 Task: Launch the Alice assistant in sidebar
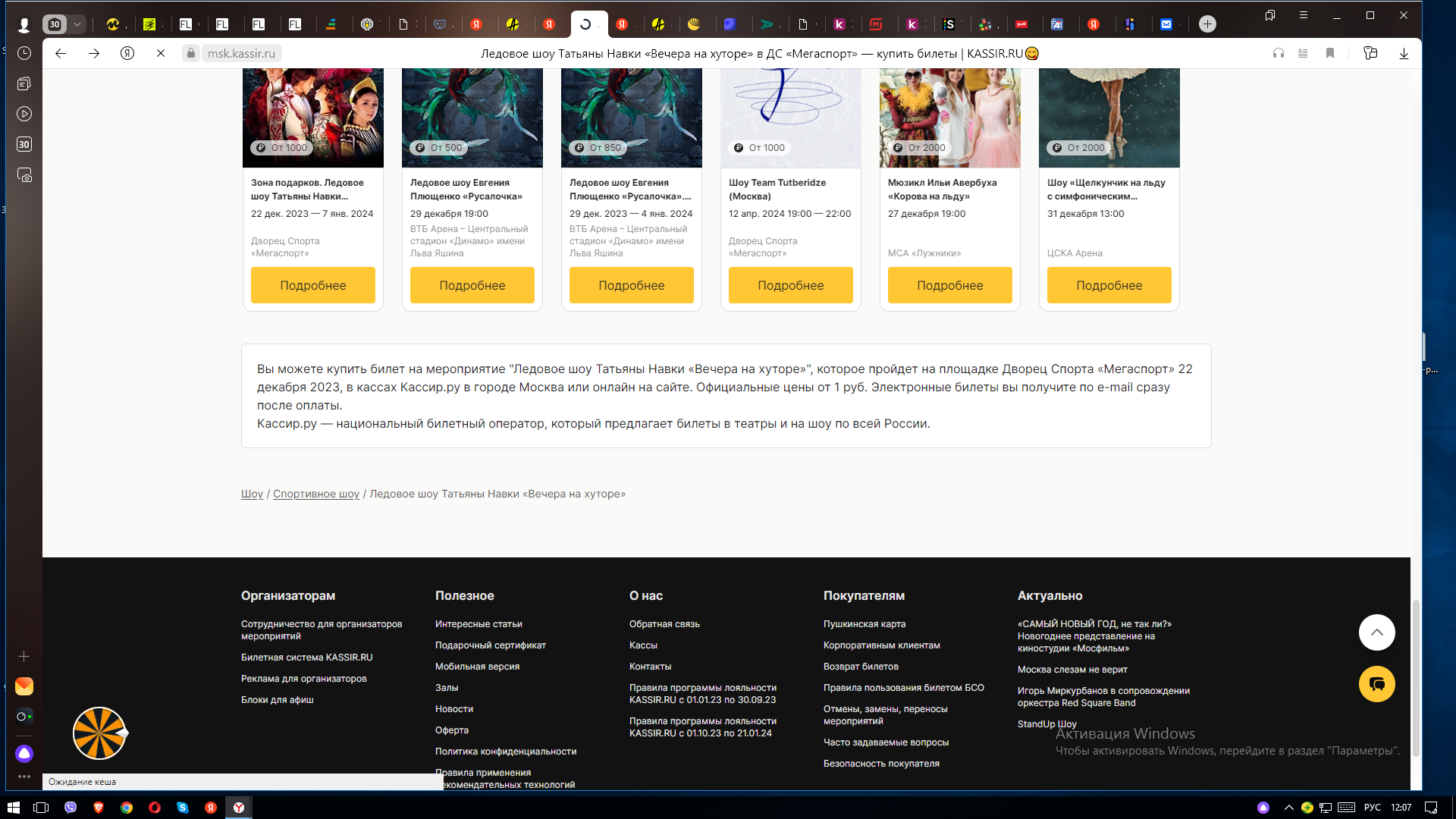tap(24, 753)
